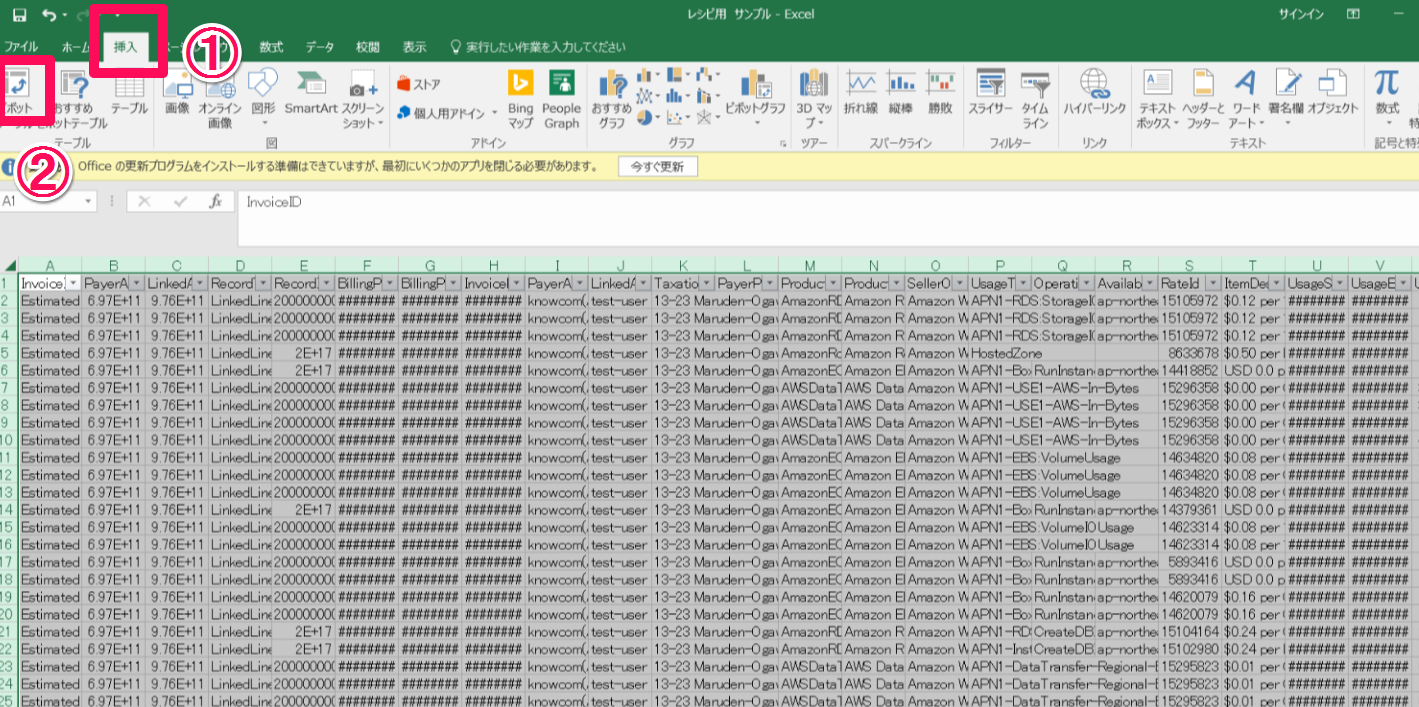This screenshot has width=1419, height=707.
Task: Open the スクリーンショット screenshot menu
Action: pos(362,99)
